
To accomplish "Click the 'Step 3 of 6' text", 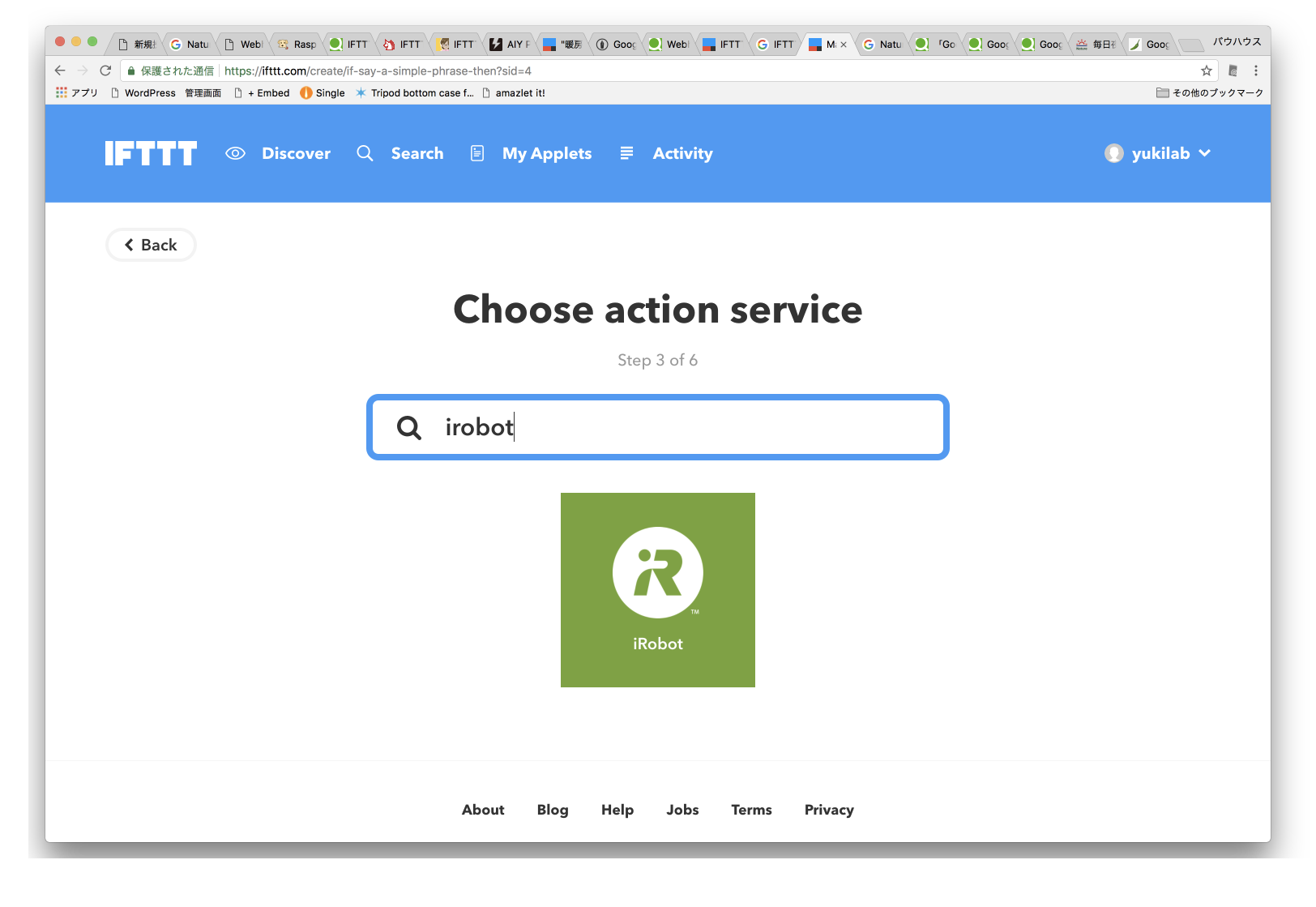I will (658, 360).
